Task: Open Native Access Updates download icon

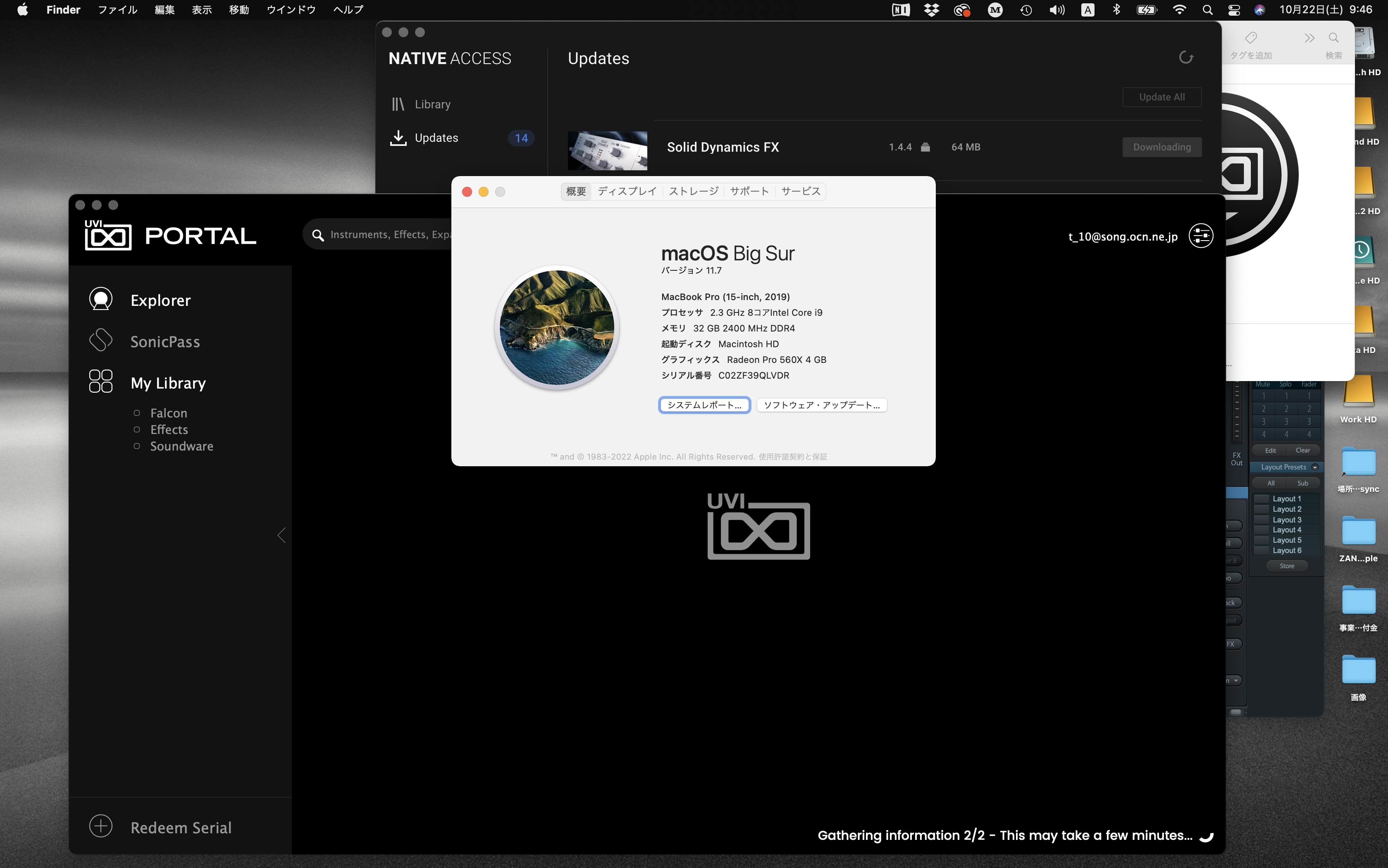Action: 398,138
